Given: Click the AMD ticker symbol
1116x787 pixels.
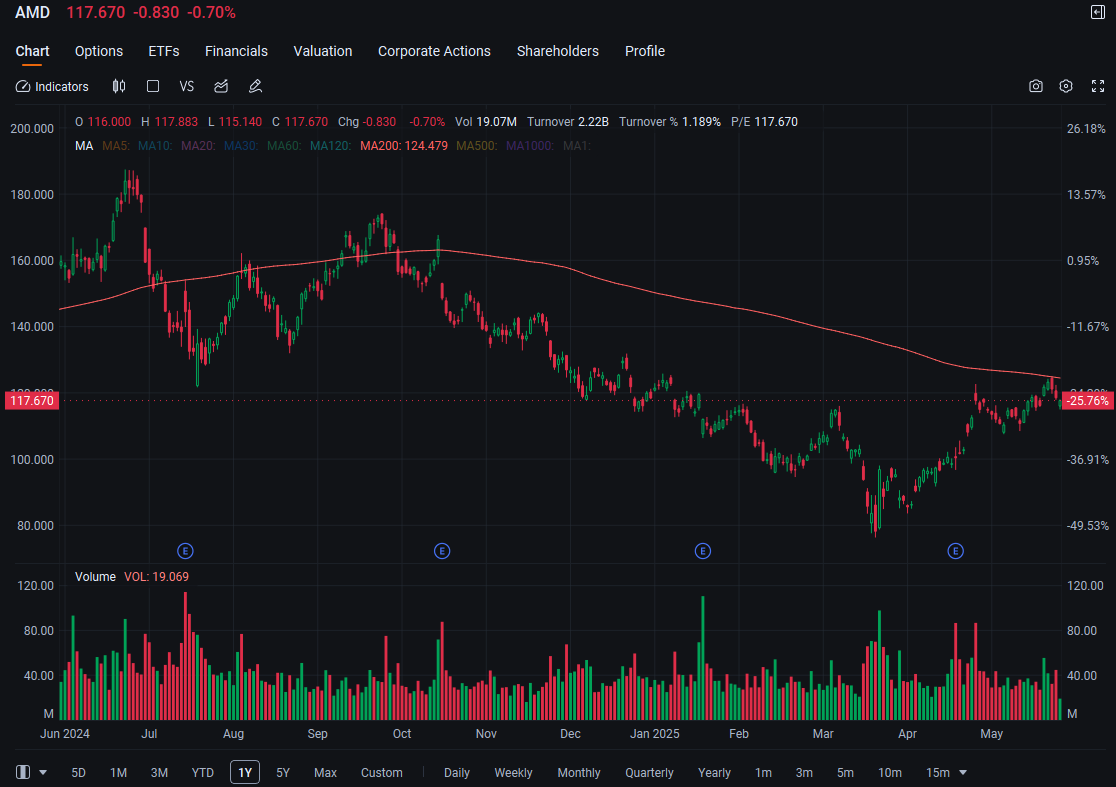Looking at the screenshot, I should click(33, 12).
